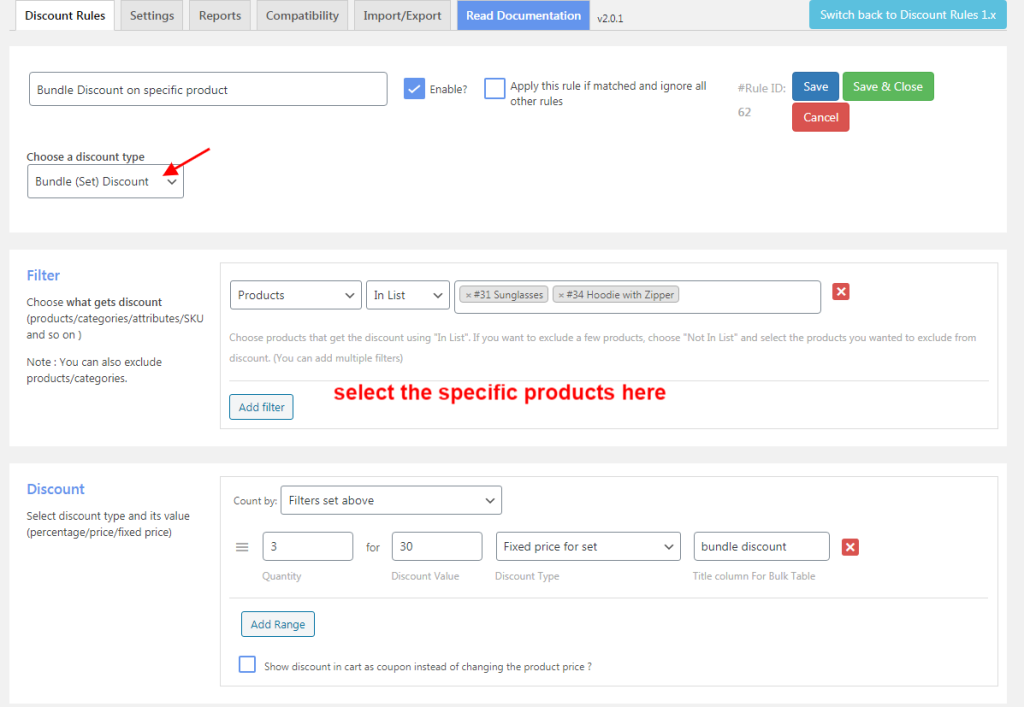Go to the Import/Export tab

click(x=402, y=15)
